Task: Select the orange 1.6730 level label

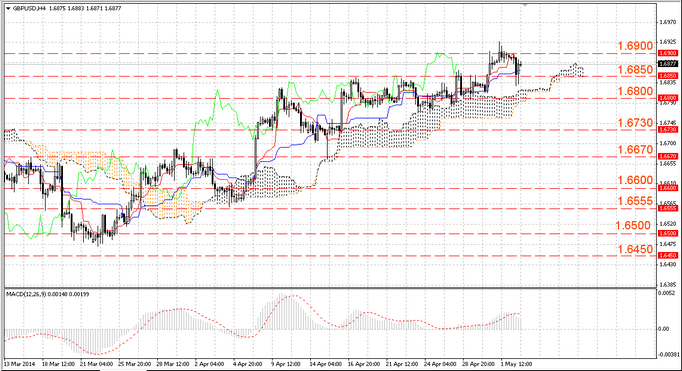Action: (635, 123)
